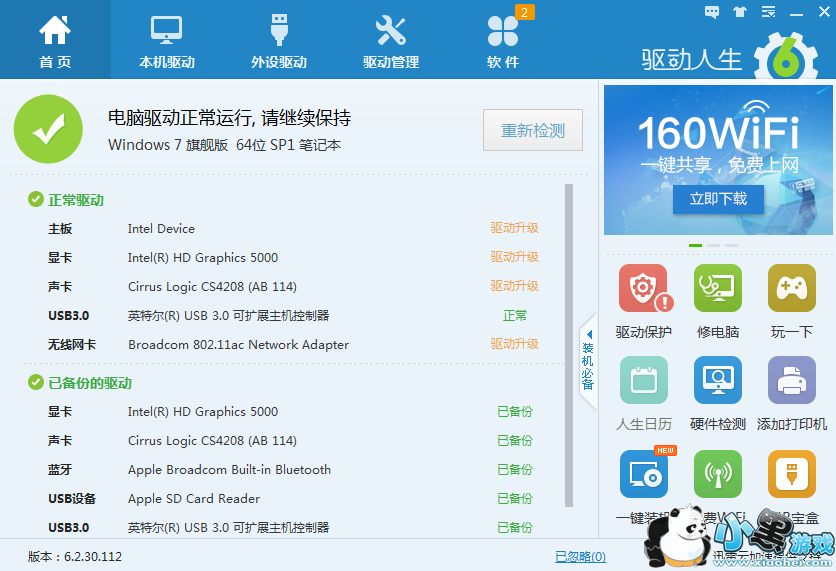The width and height of the screenshot is (836, 571).
Task: Open the main menu dropdown in title bar
Action: [767, 12]
